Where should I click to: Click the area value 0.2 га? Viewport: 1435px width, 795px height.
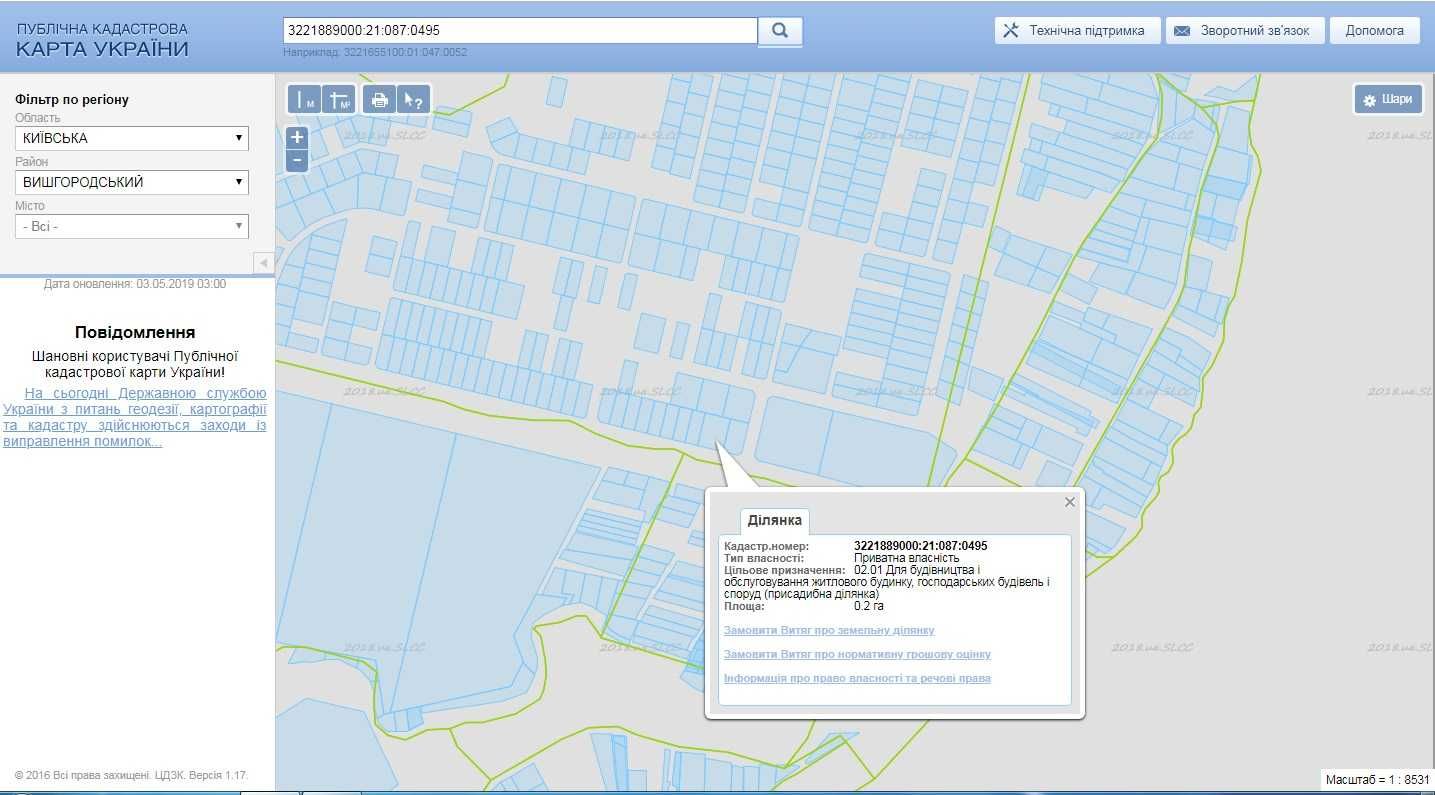[x=869, y=606]
